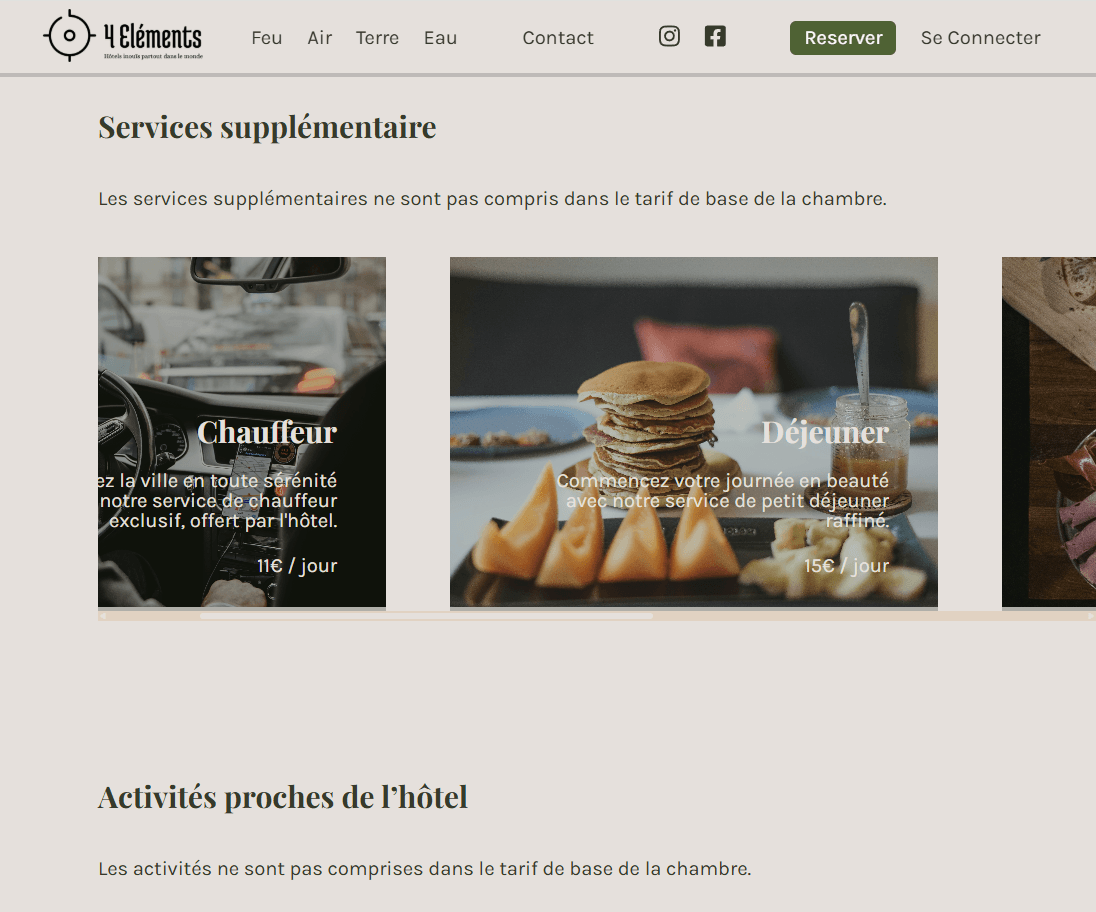Select the Eau menu item

(x=440, y=38)
